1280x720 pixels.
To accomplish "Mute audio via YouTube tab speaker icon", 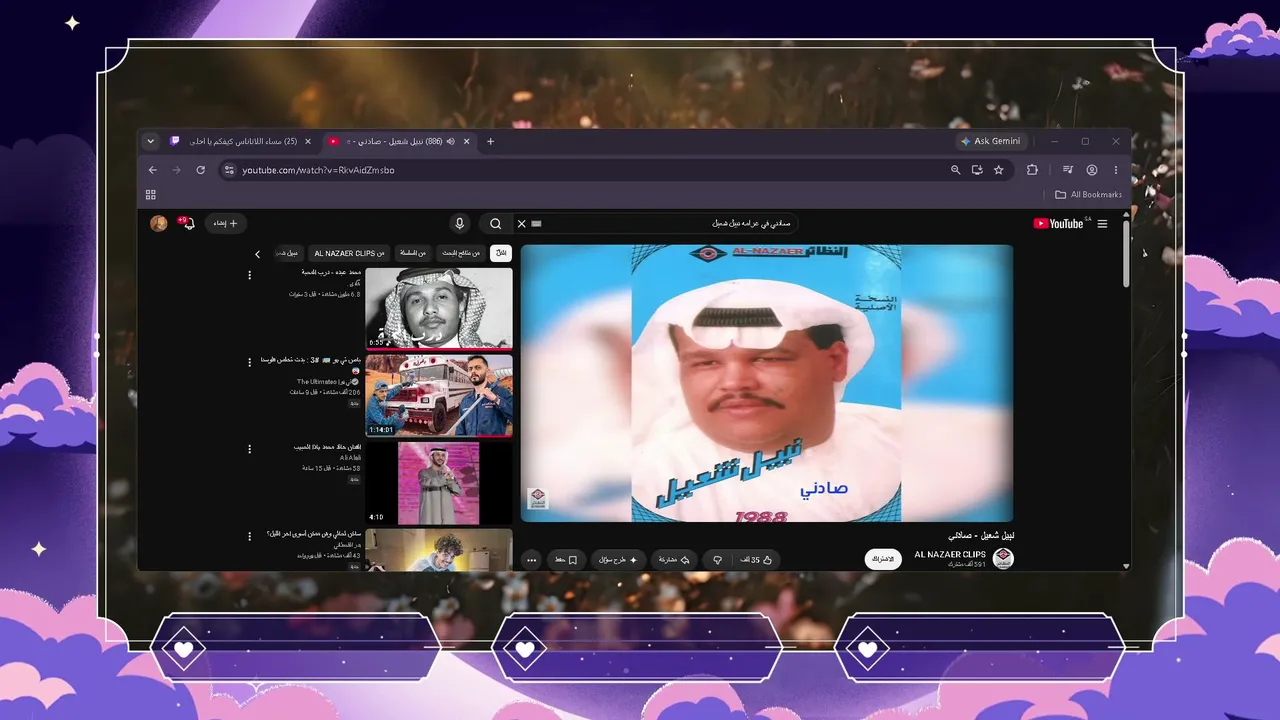I will pyautogui.click(x=450, y=141).
